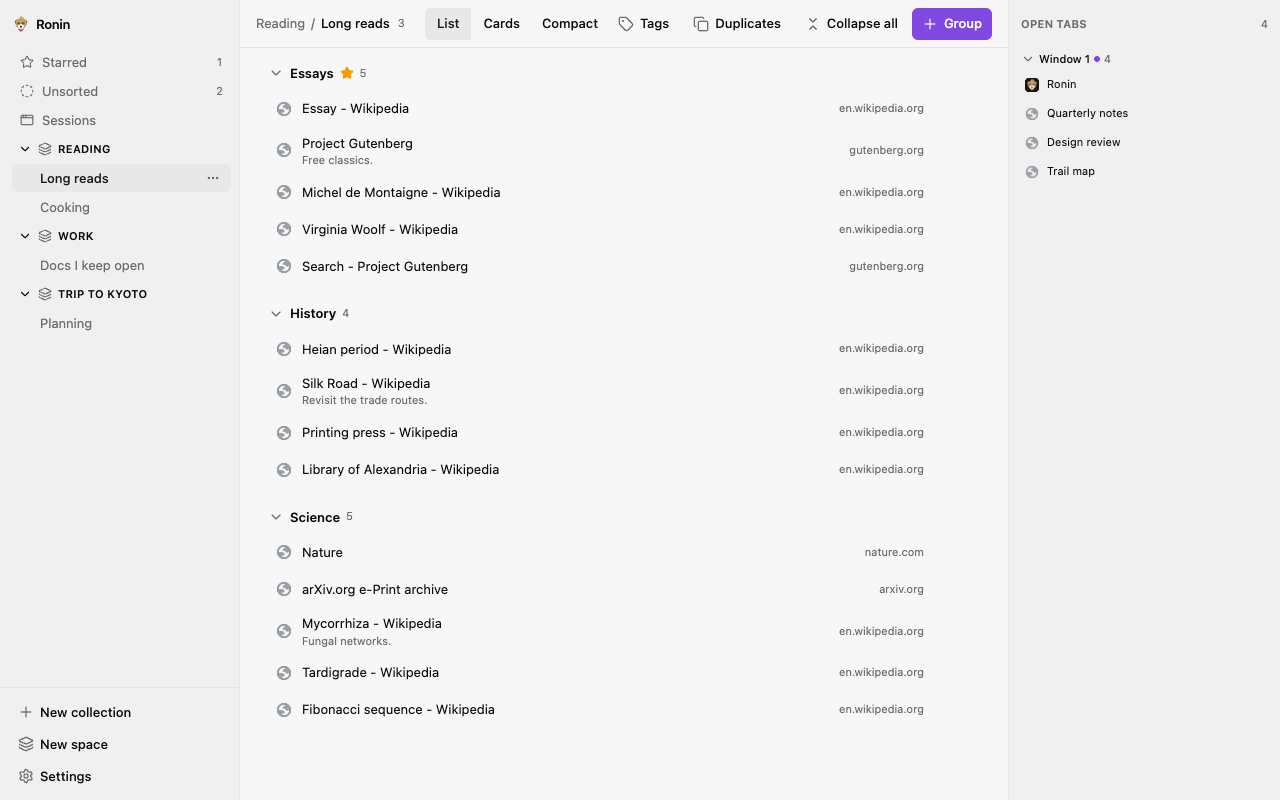Click the globe icon for Trail map tab

tap(1032, 172)
